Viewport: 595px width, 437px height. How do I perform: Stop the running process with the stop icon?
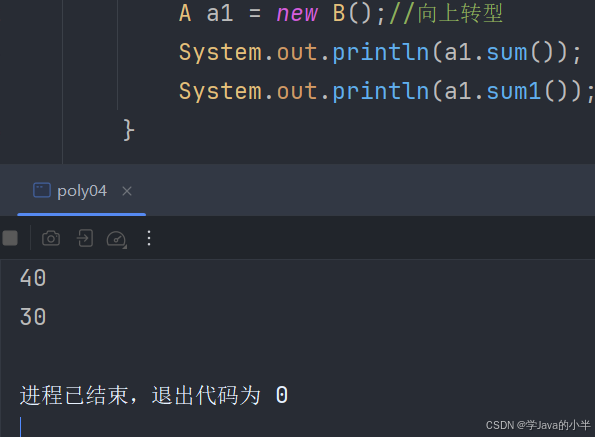10,239
